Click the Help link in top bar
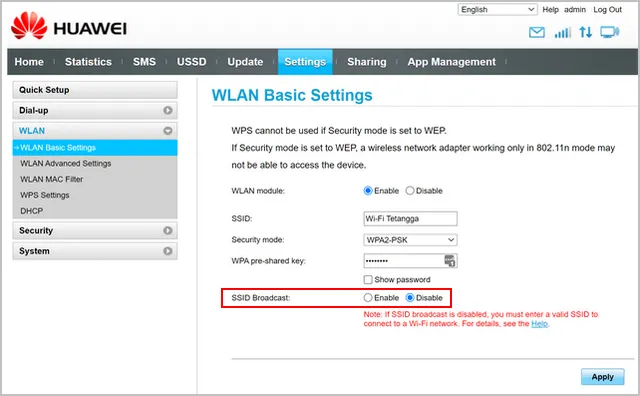This screenshot has width=640, height=396. pyautogui.click(x=550, y=9)
